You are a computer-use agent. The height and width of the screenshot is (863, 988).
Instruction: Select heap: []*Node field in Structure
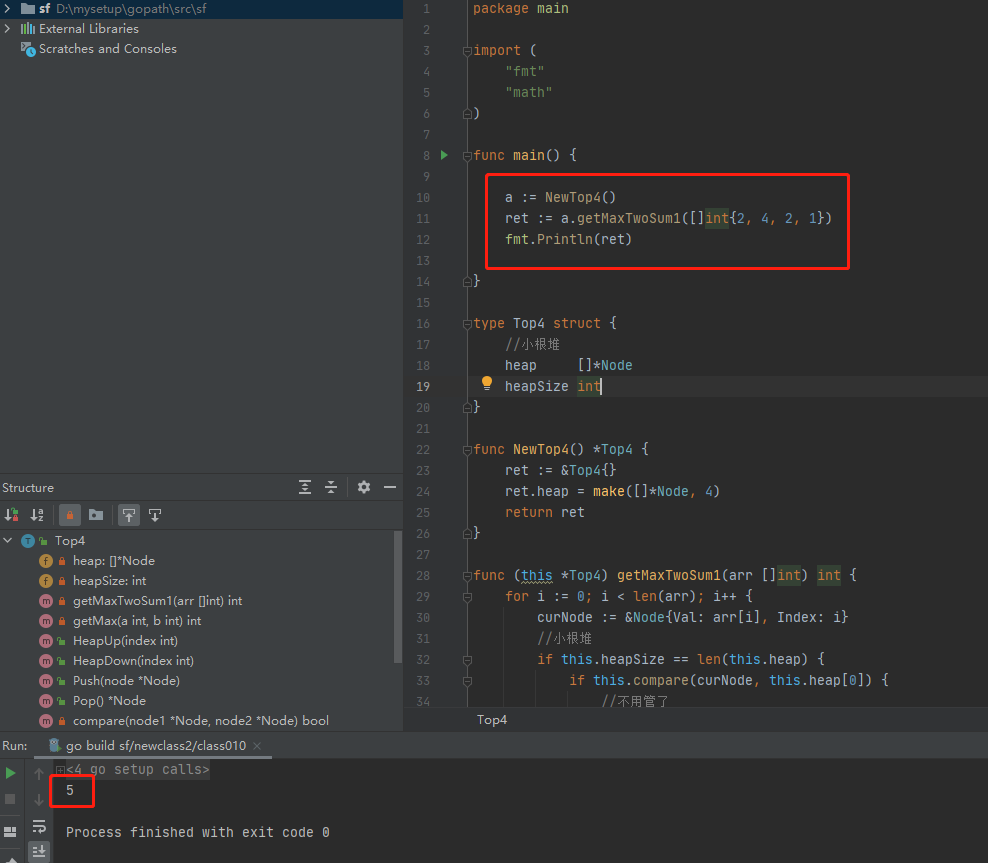pos(113,561)
